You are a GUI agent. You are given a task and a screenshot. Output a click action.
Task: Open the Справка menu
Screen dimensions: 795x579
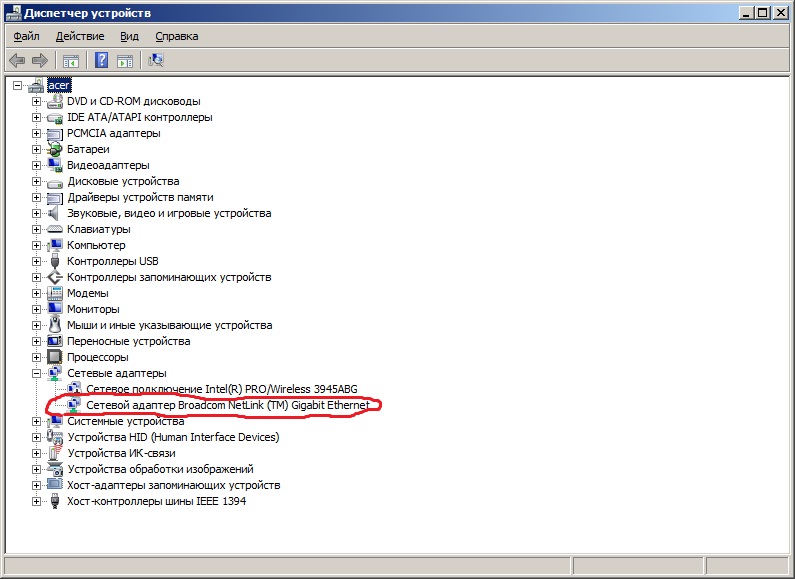click(176, 36)
